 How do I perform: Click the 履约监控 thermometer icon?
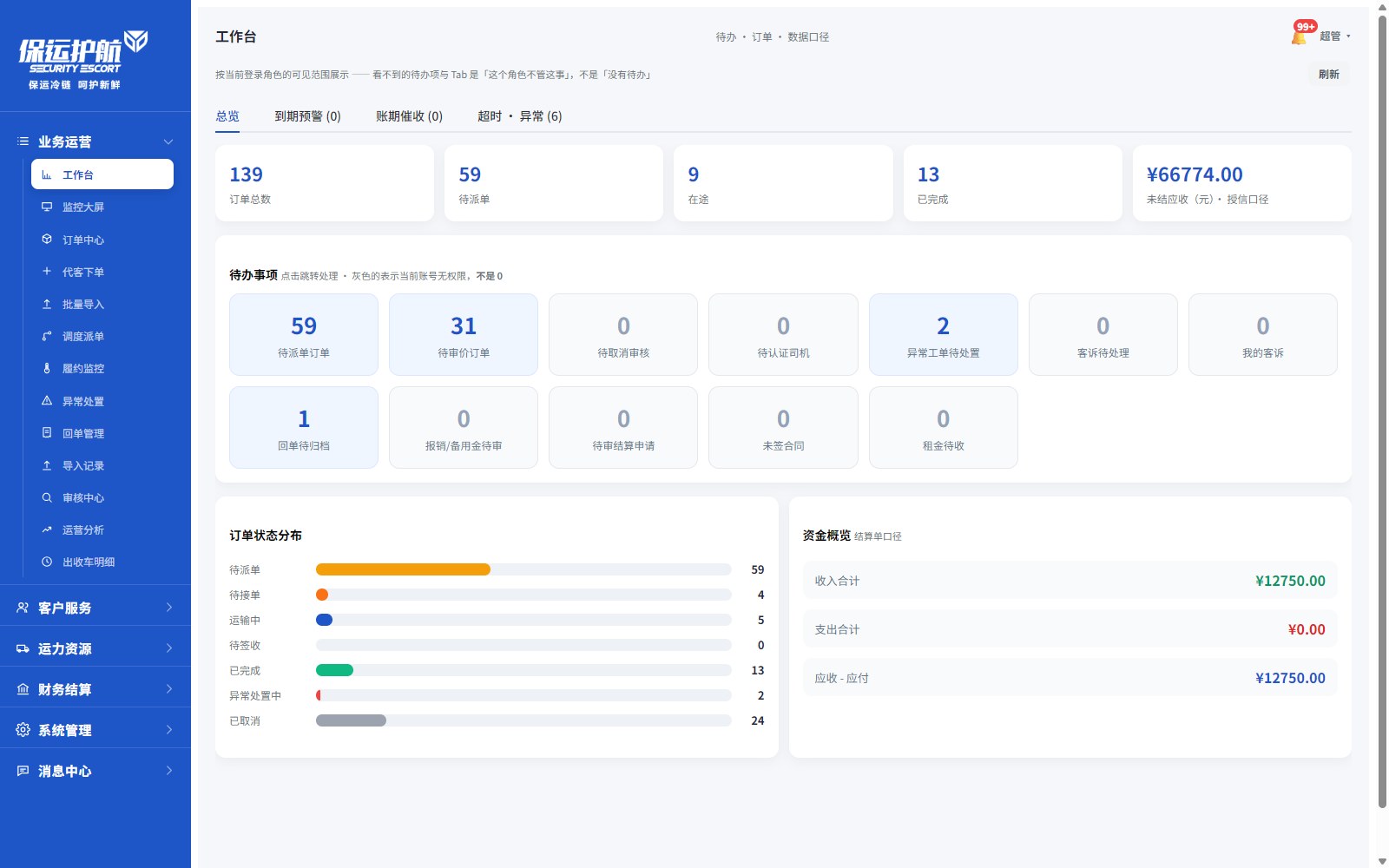47,368
